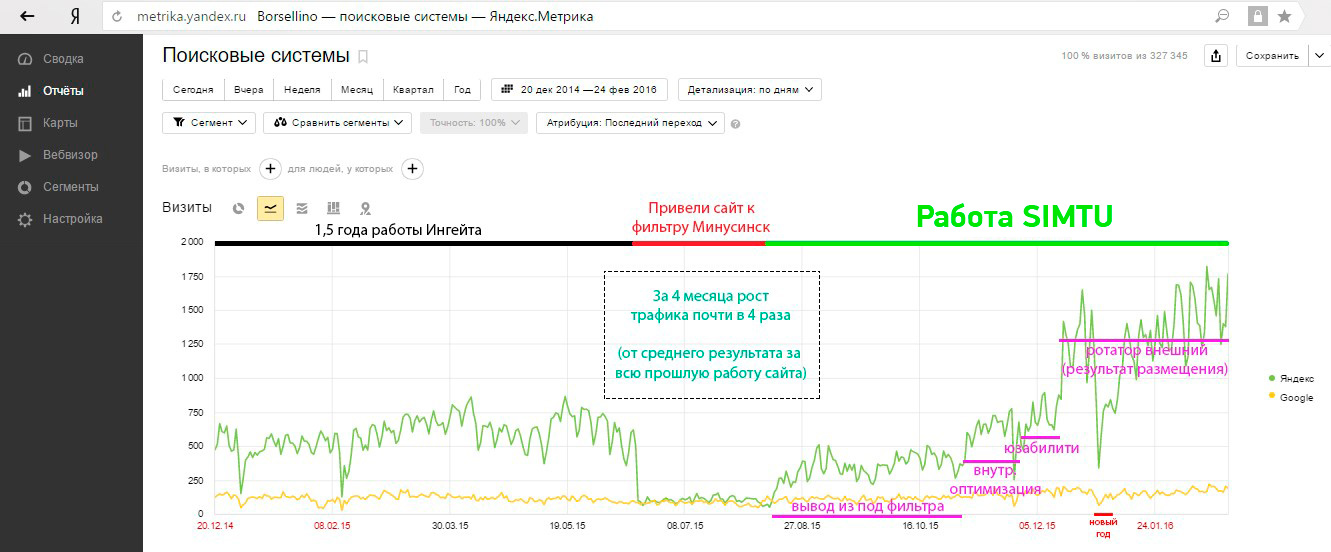Image resolution: width=1331 pixels, height=552 pixels.
Task: Open the Сравнить сегменты dropdown
Action: pyautogui.click(x=338, y=122)
